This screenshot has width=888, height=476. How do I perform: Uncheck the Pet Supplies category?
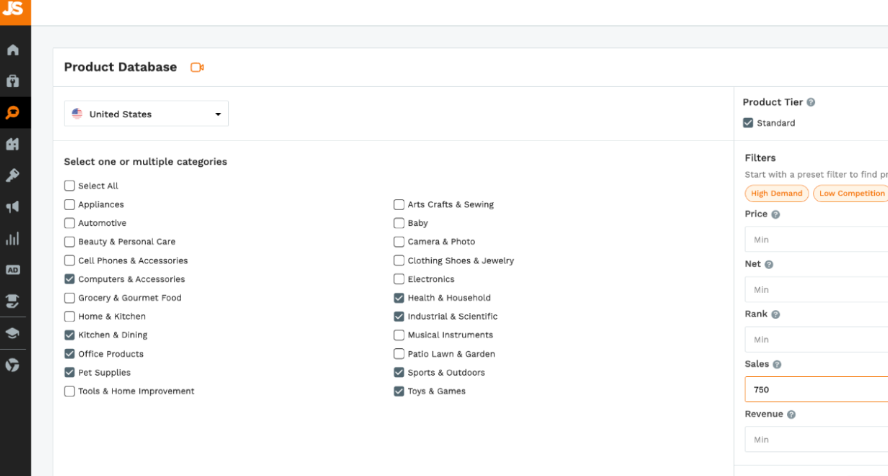tap(70, 372)
